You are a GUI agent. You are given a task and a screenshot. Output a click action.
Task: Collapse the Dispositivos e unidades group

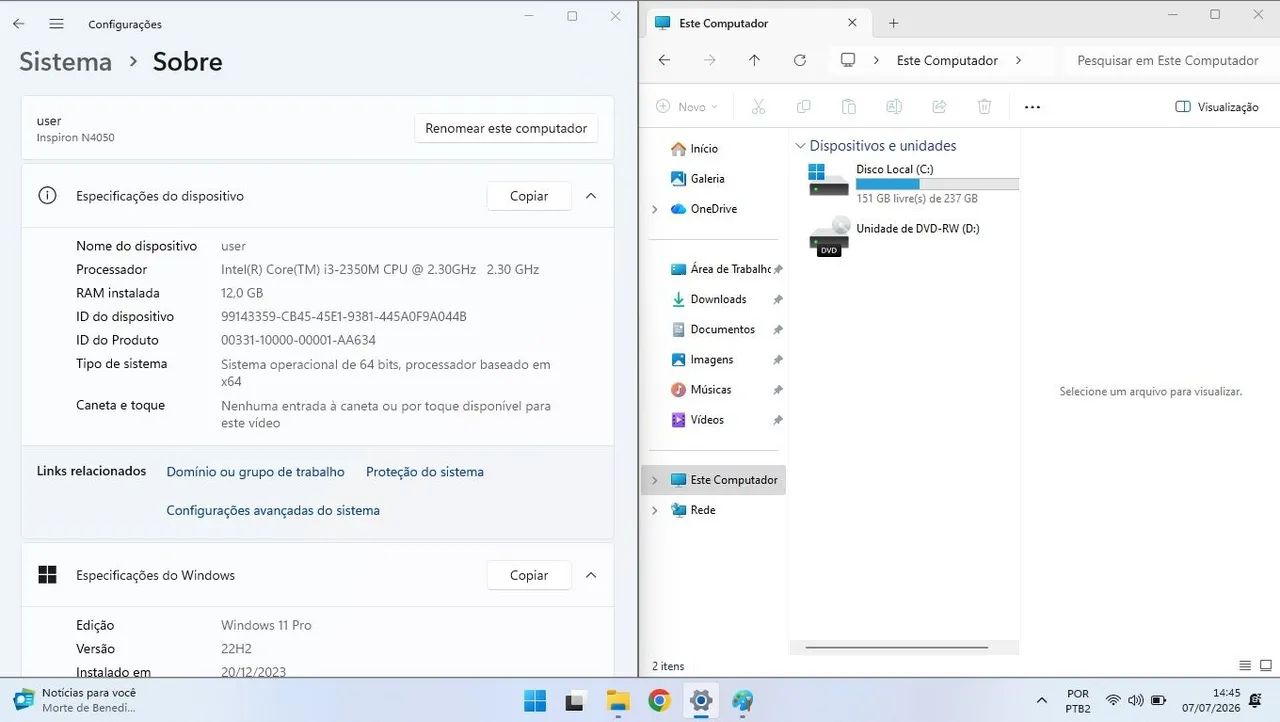click(800, 146)
